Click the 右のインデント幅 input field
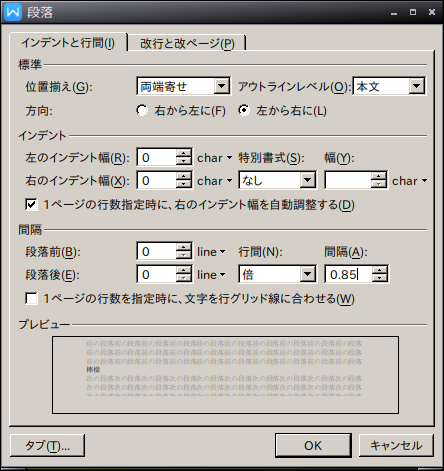This screenshot has height=471, width=444. [156, 180]
